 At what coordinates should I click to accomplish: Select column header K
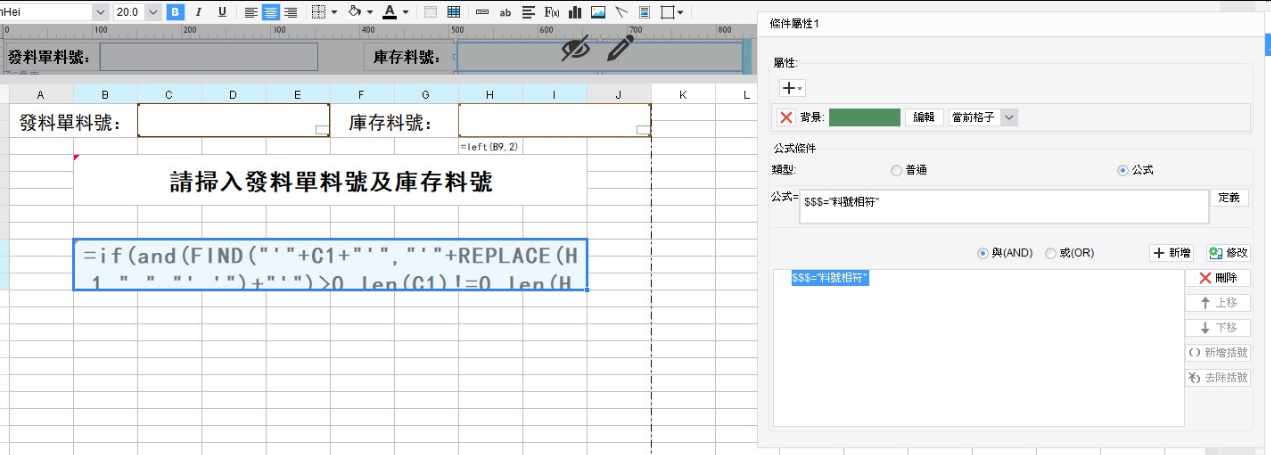pos(683,94)
